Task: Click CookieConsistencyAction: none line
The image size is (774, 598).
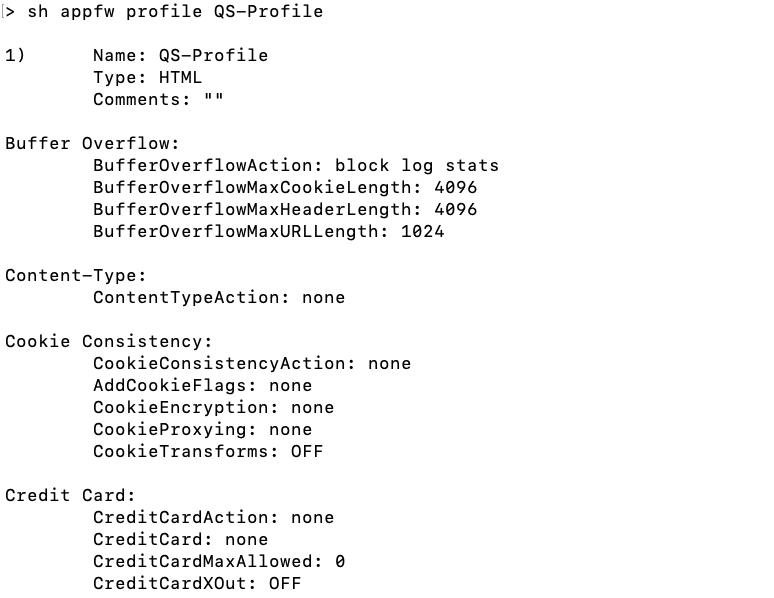Action: point(252,363)
